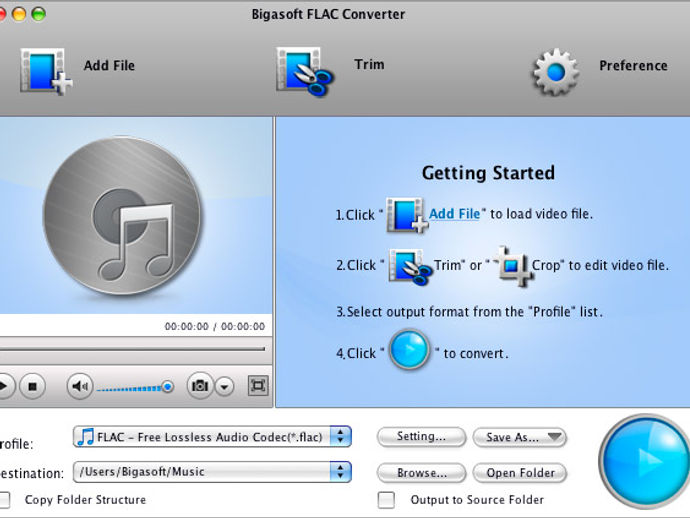Click the music note preview thumbnail
The image size is (690, 518).
pos(121,217)
